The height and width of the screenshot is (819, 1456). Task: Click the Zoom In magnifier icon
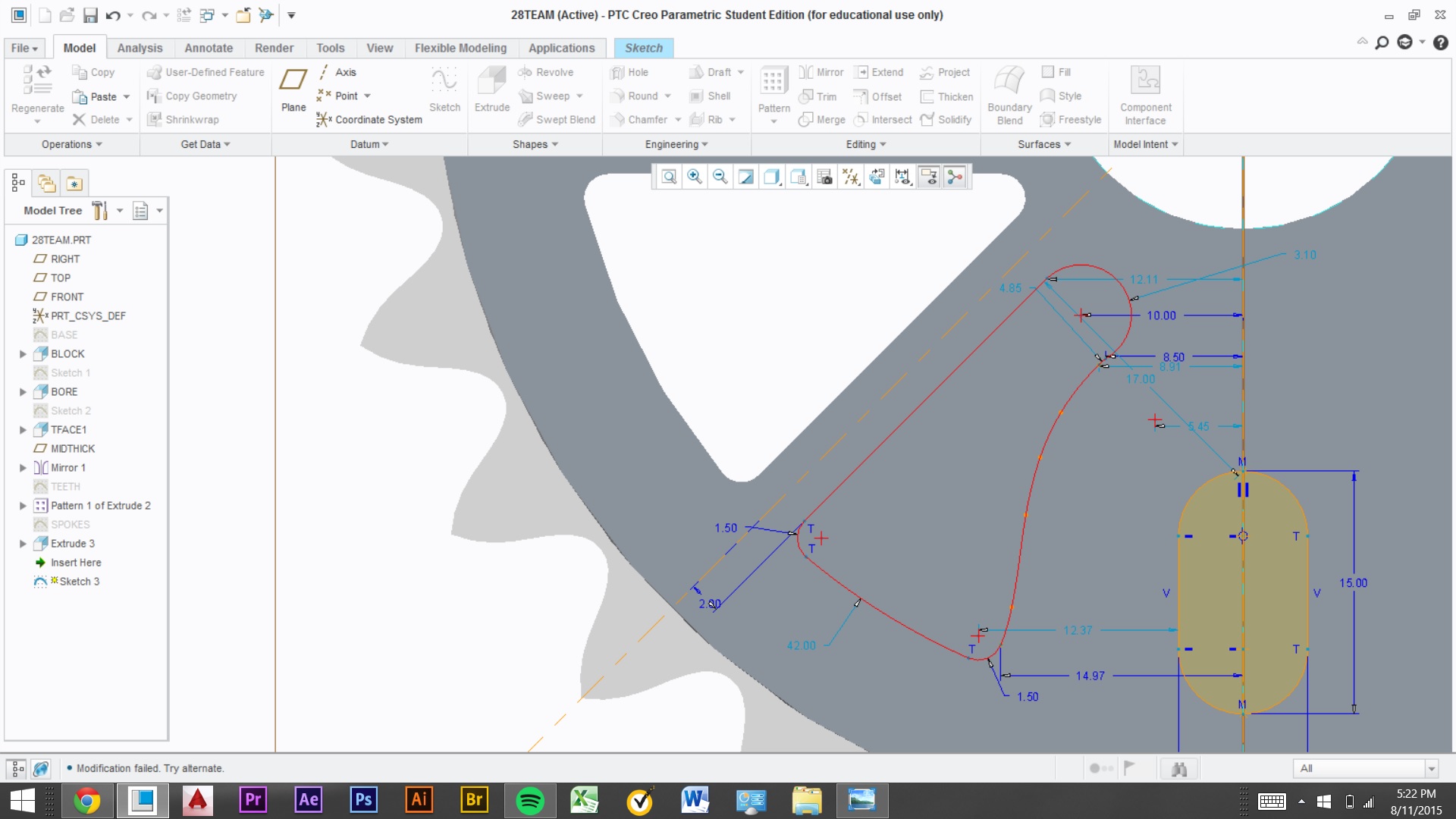tap(694, 177)
